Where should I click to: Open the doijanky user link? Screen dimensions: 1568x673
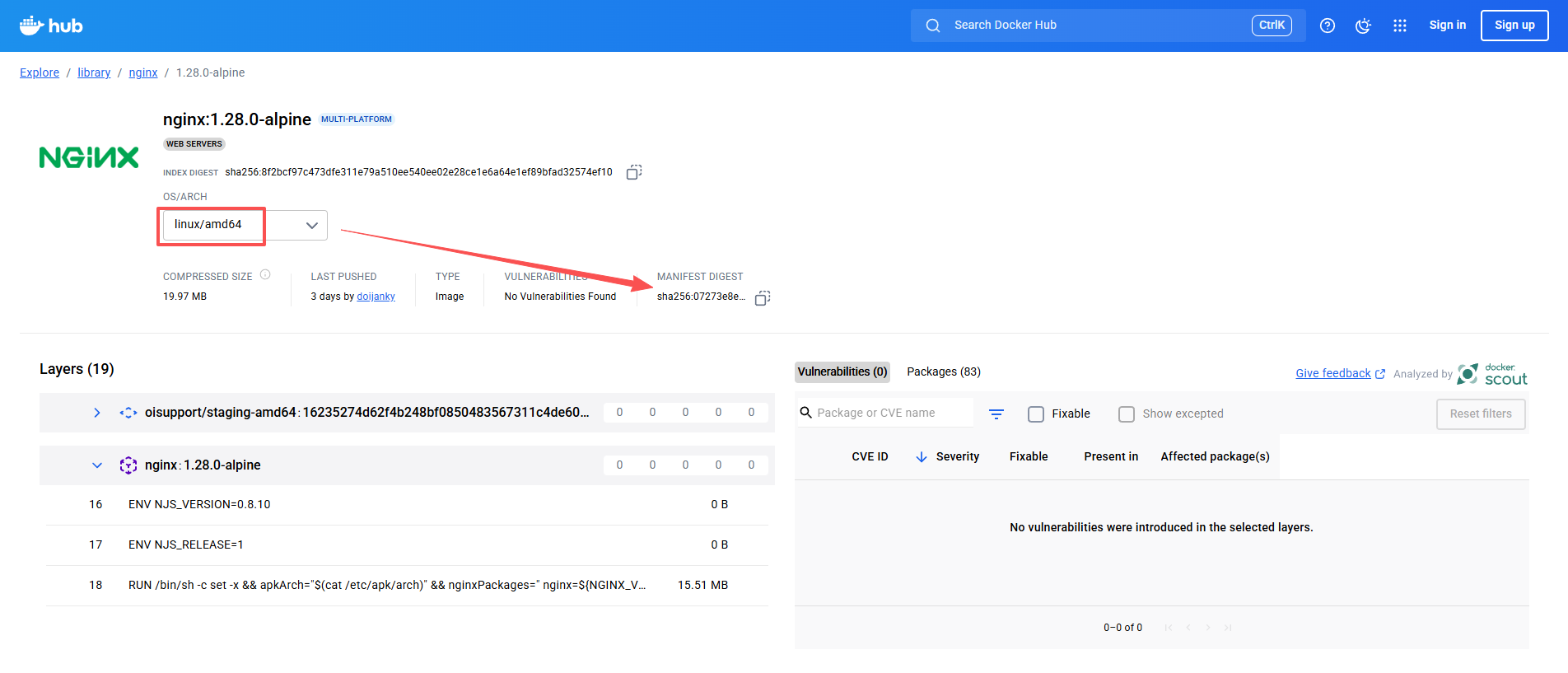click(x=376, y=297)
